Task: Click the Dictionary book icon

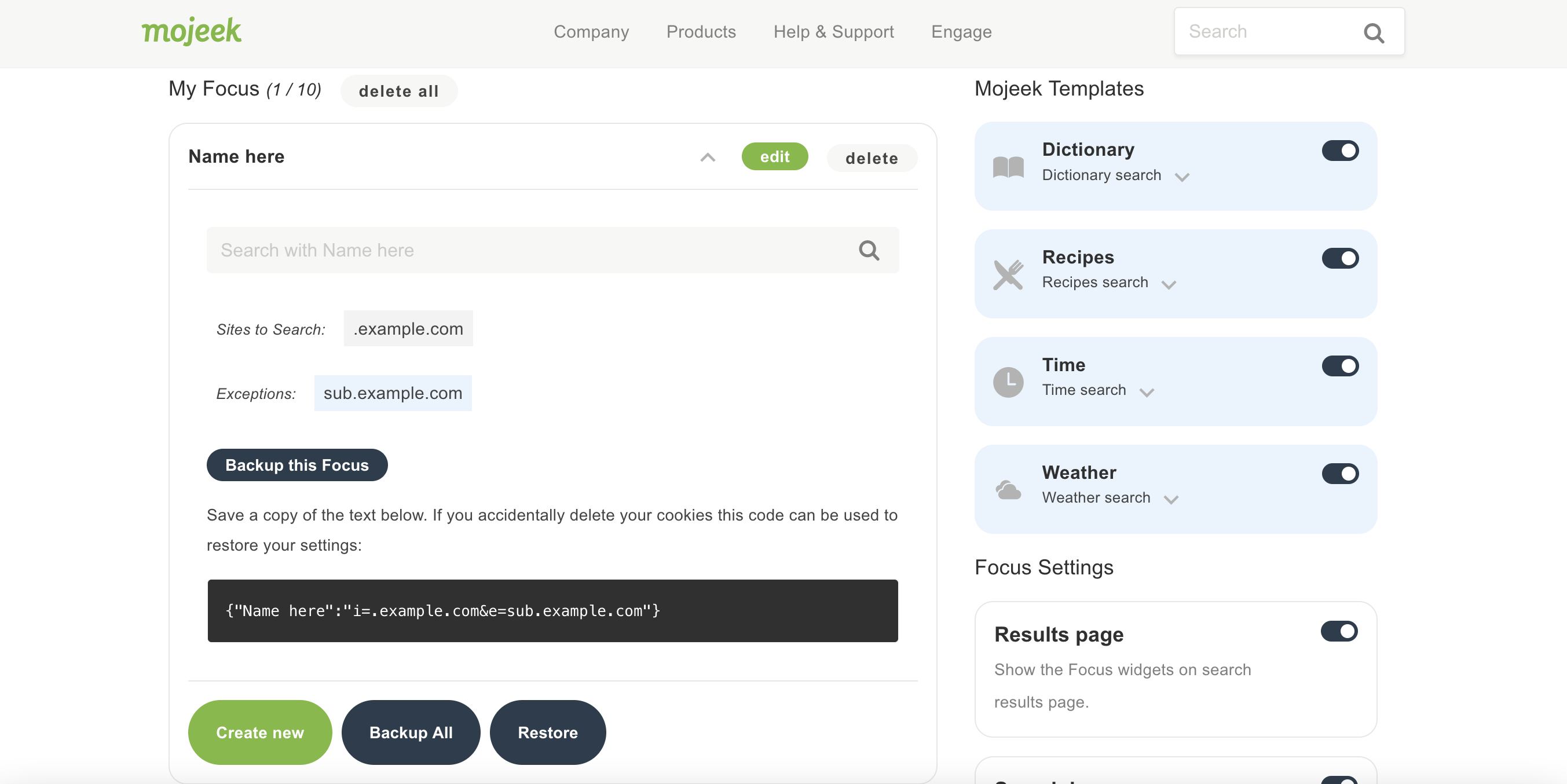Action: [x=1008, y=166]
